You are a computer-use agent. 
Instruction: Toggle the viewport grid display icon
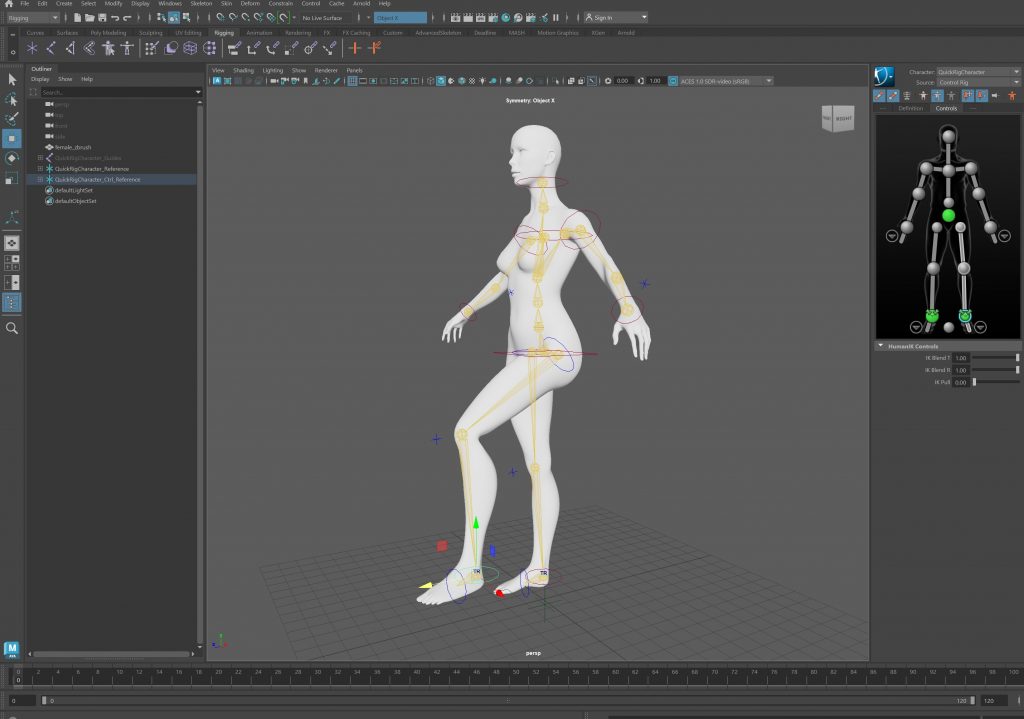[x=353, y=81]
